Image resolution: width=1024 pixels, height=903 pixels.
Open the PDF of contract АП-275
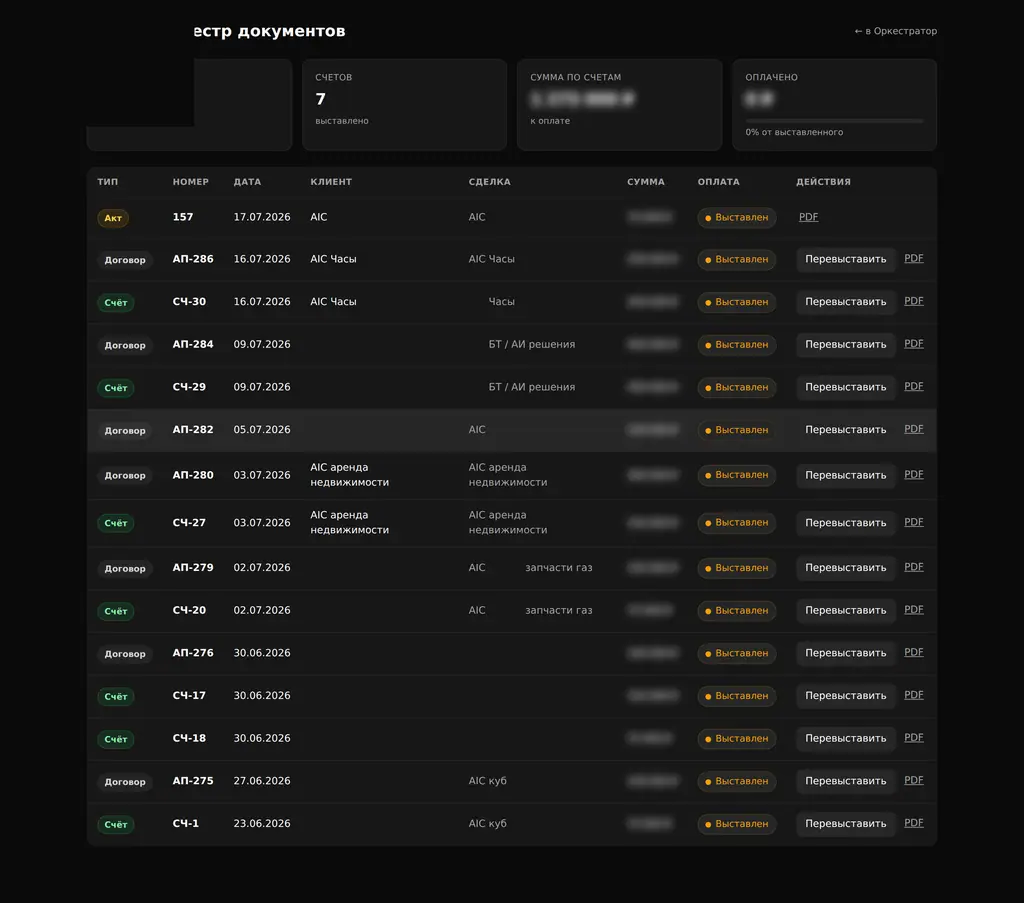(914, 780)
